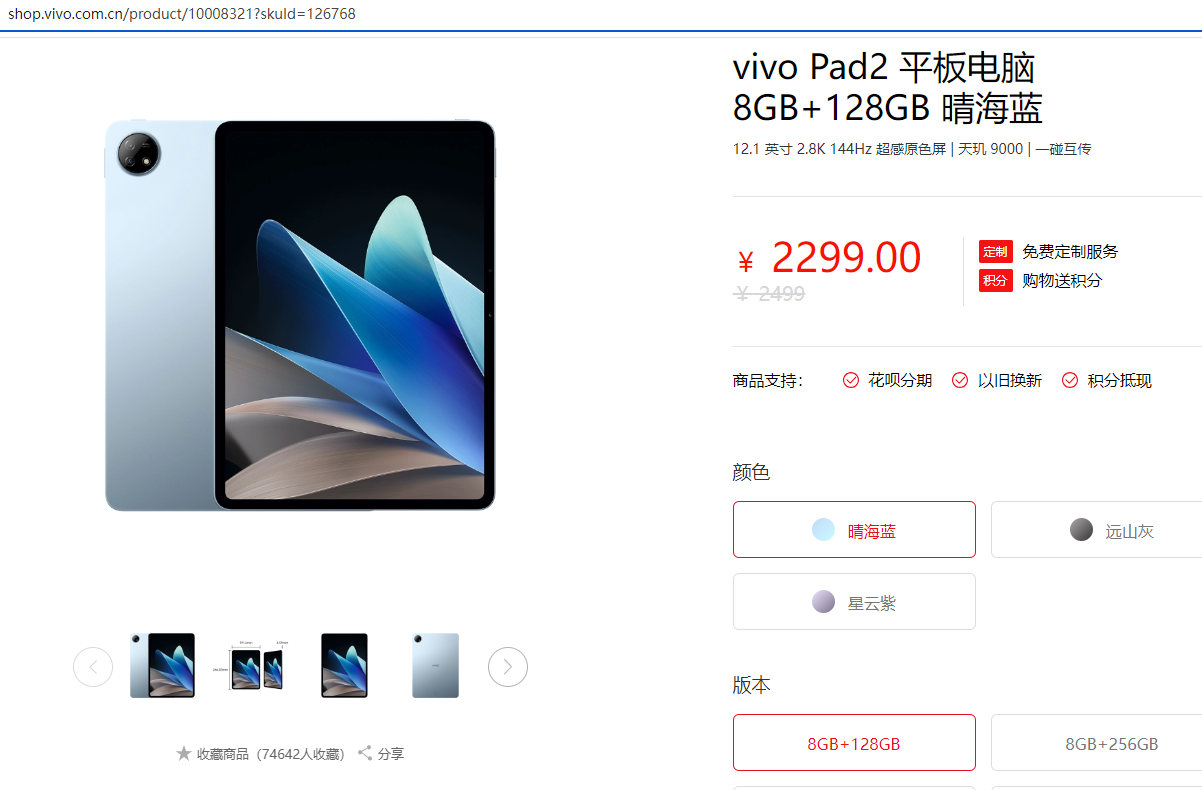Choose the 8GB+128GB version
This screenshot has width=1202, height=790.
coord(854,742)
